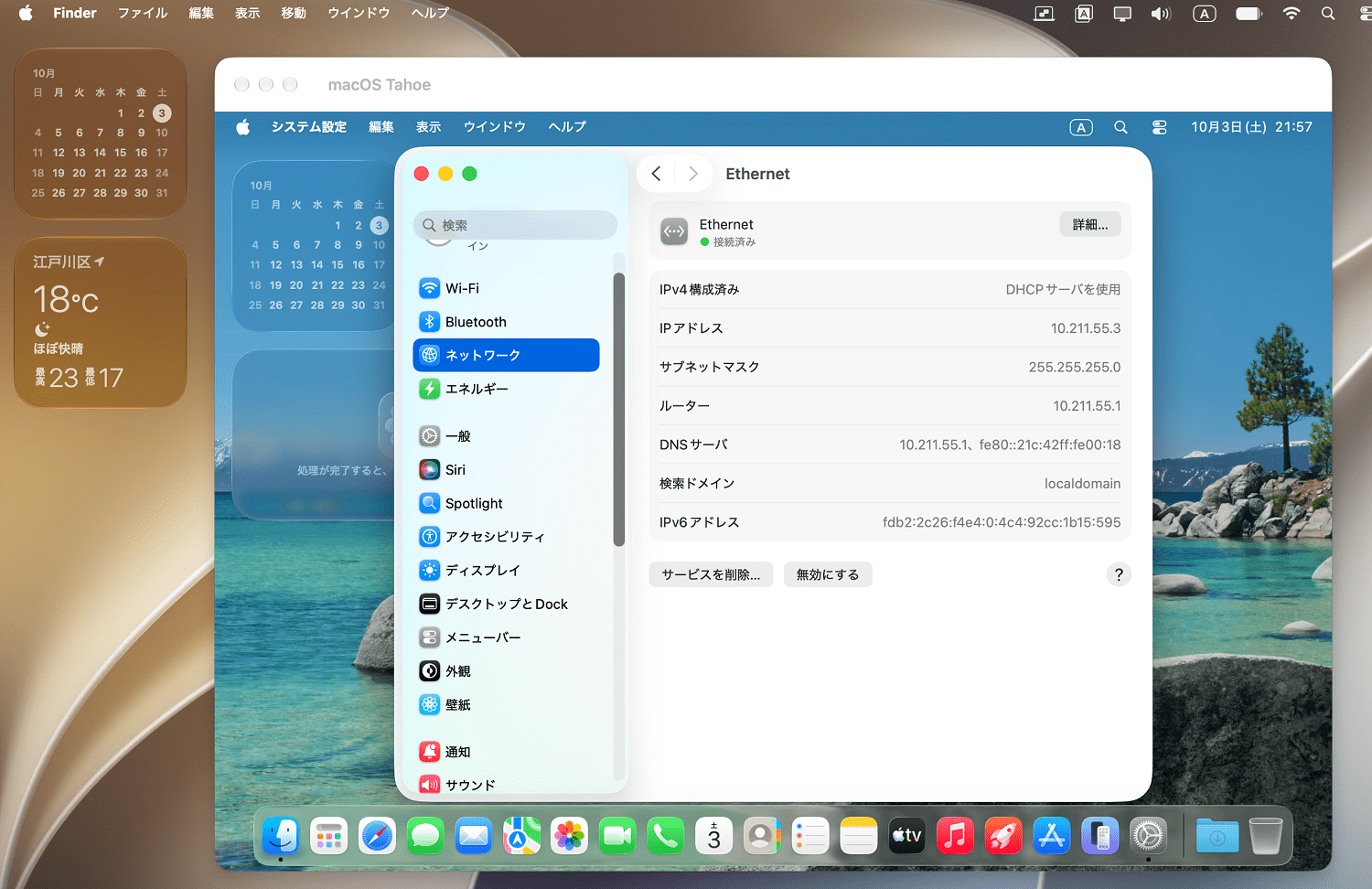Select ディスプレイ in the sidebar
The width and height of the screenshot is (1372, 889).
coord(506,570)
